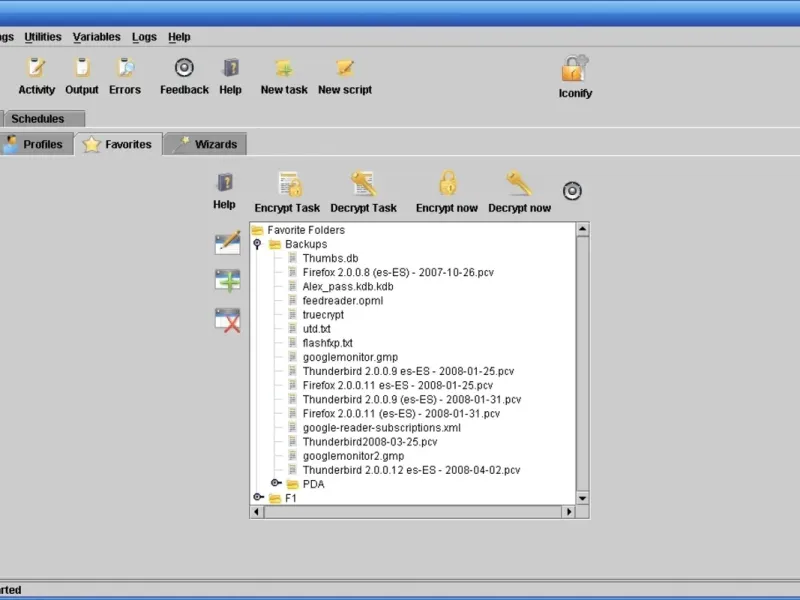Collapse the Backups folder node

click(257, 244)
